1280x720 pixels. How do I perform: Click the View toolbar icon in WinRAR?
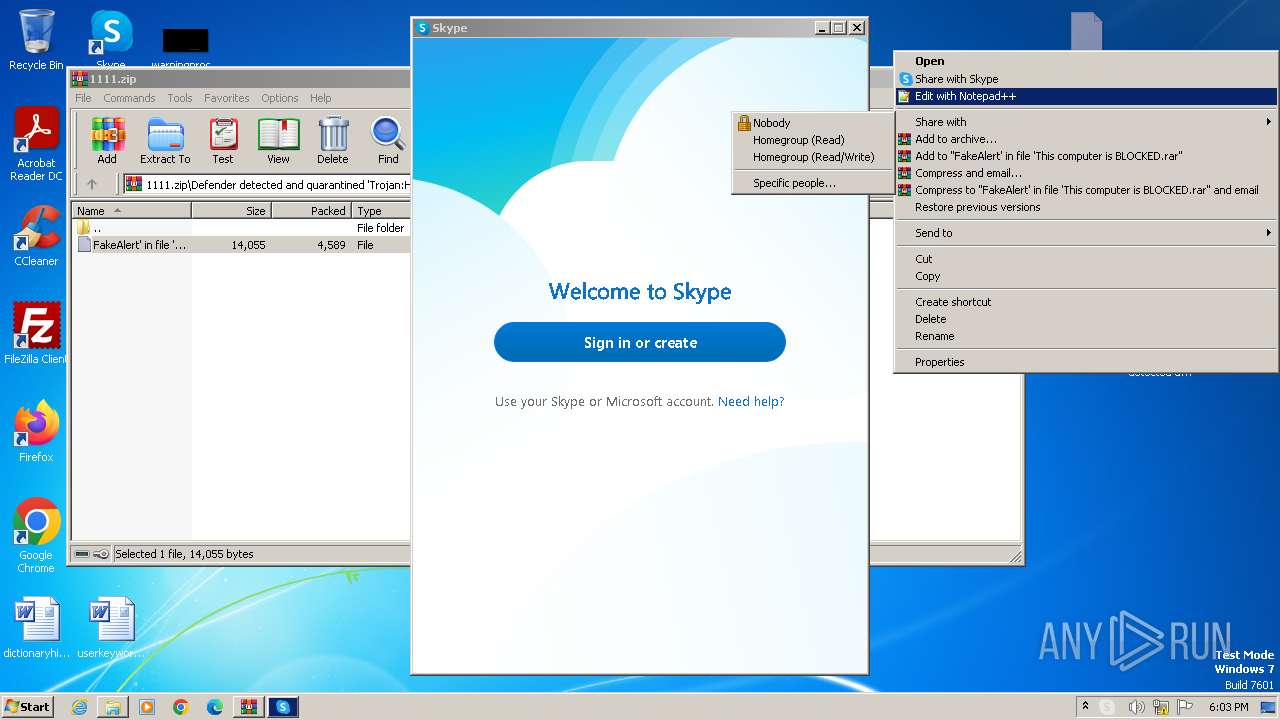tap(278, 141)
